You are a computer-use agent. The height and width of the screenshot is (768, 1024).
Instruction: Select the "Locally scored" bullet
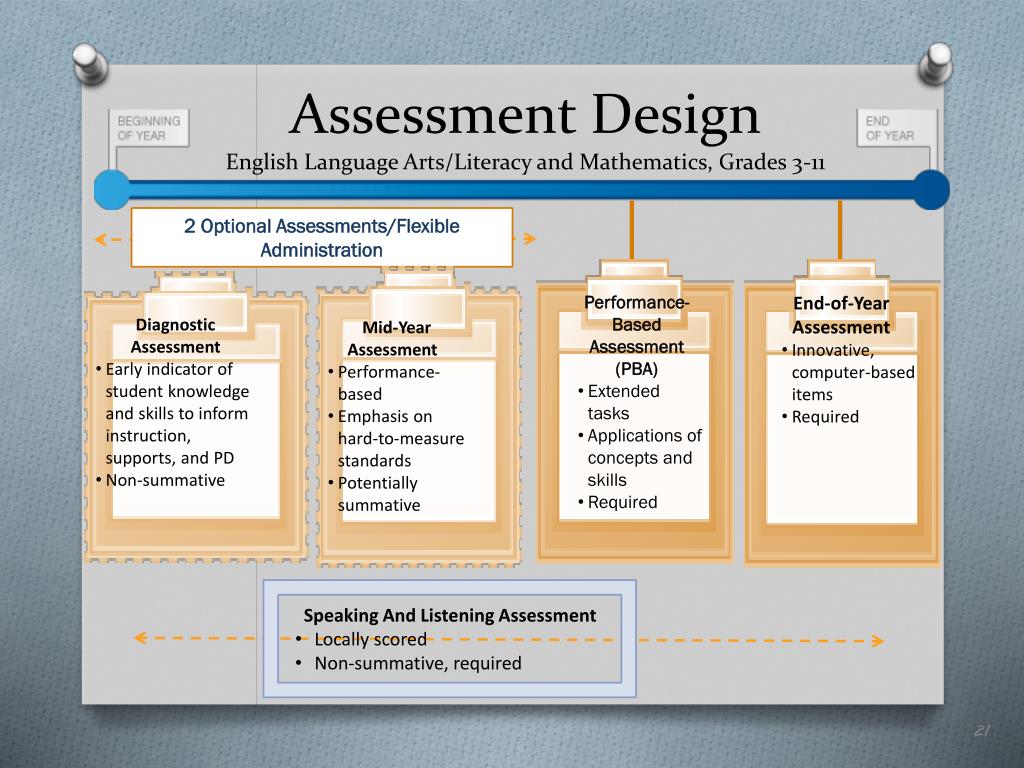tap(361, 639)
